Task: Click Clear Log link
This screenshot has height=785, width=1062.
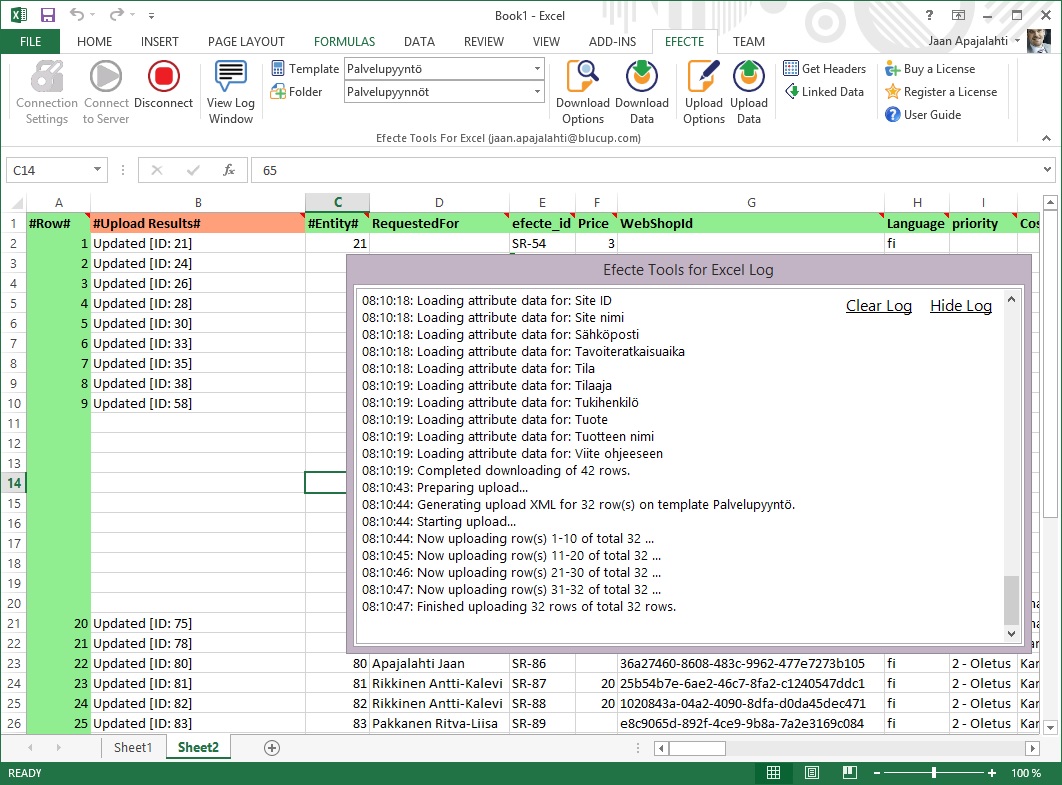Action: pos(878,306)
